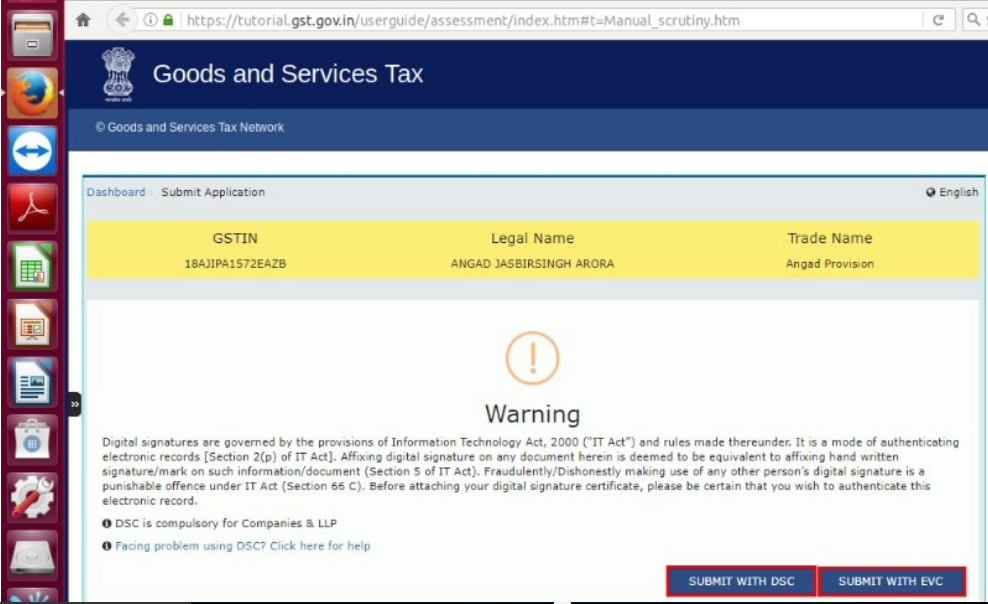Viewport: 988px width, 604px height.
Task: Click SUBMIT WITH DSC button
Action: (741, 581)
